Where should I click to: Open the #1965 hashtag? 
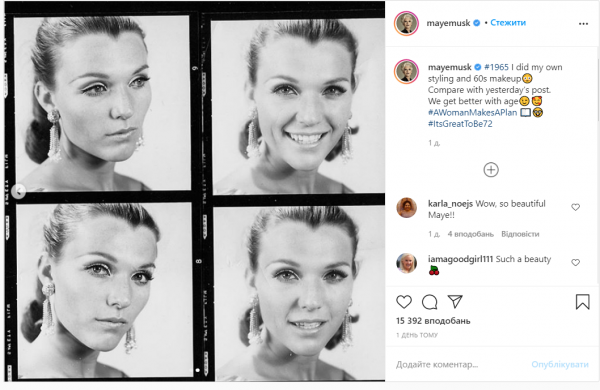496,67
